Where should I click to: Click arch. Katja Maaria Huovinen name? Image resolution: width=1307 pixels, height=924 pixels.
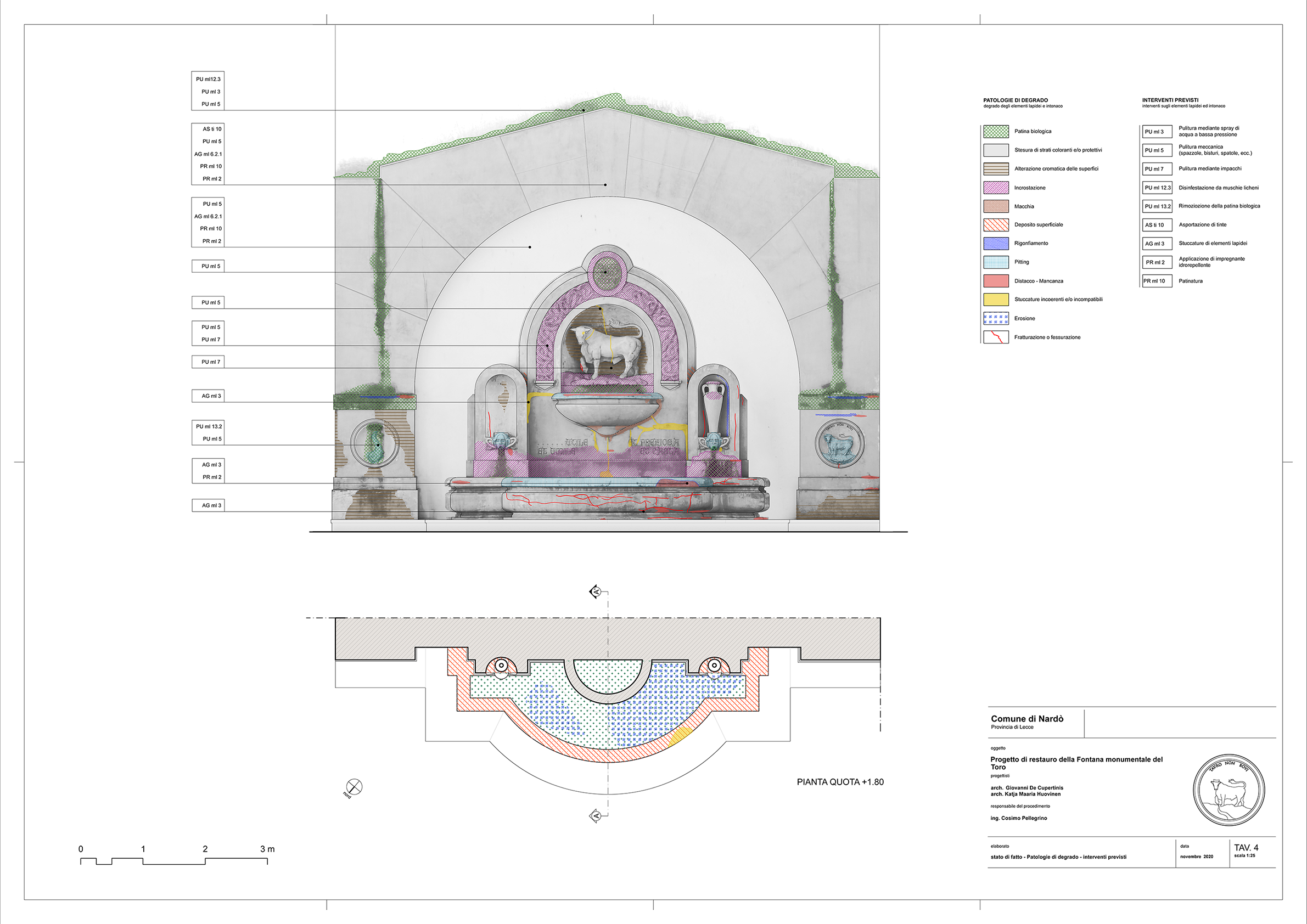point(1026,794)
